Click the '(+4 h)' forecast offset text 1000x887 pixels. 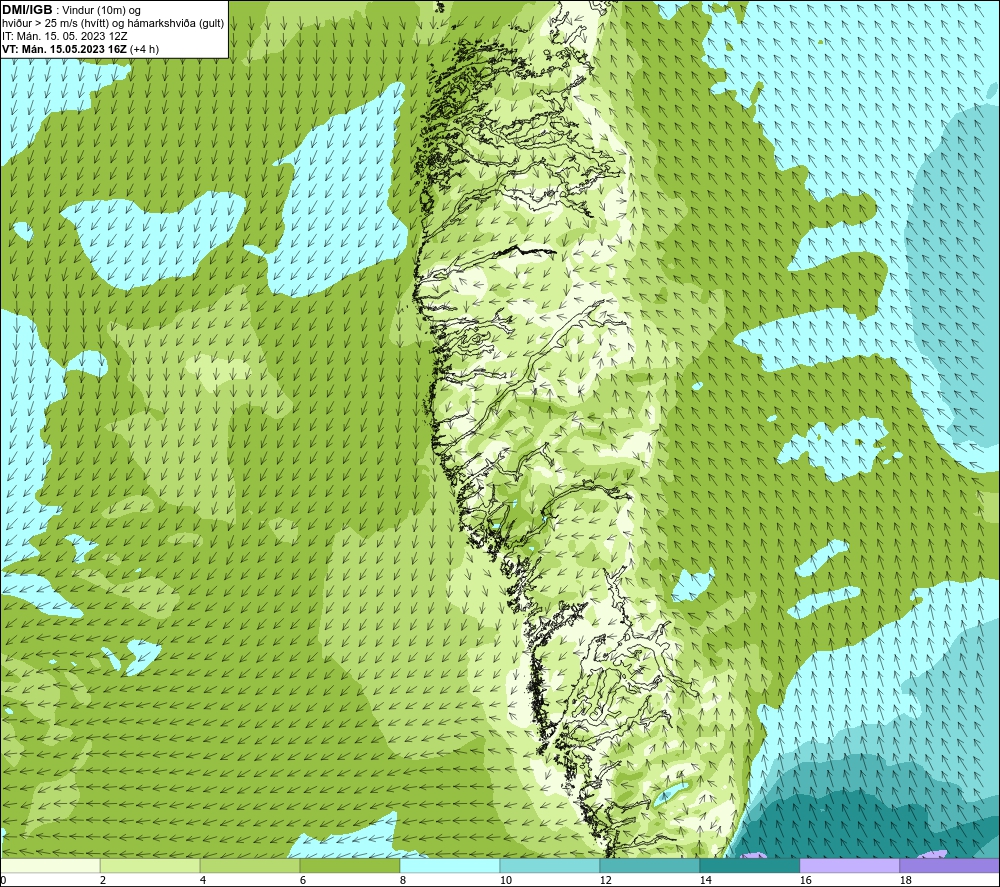point(144,49)
